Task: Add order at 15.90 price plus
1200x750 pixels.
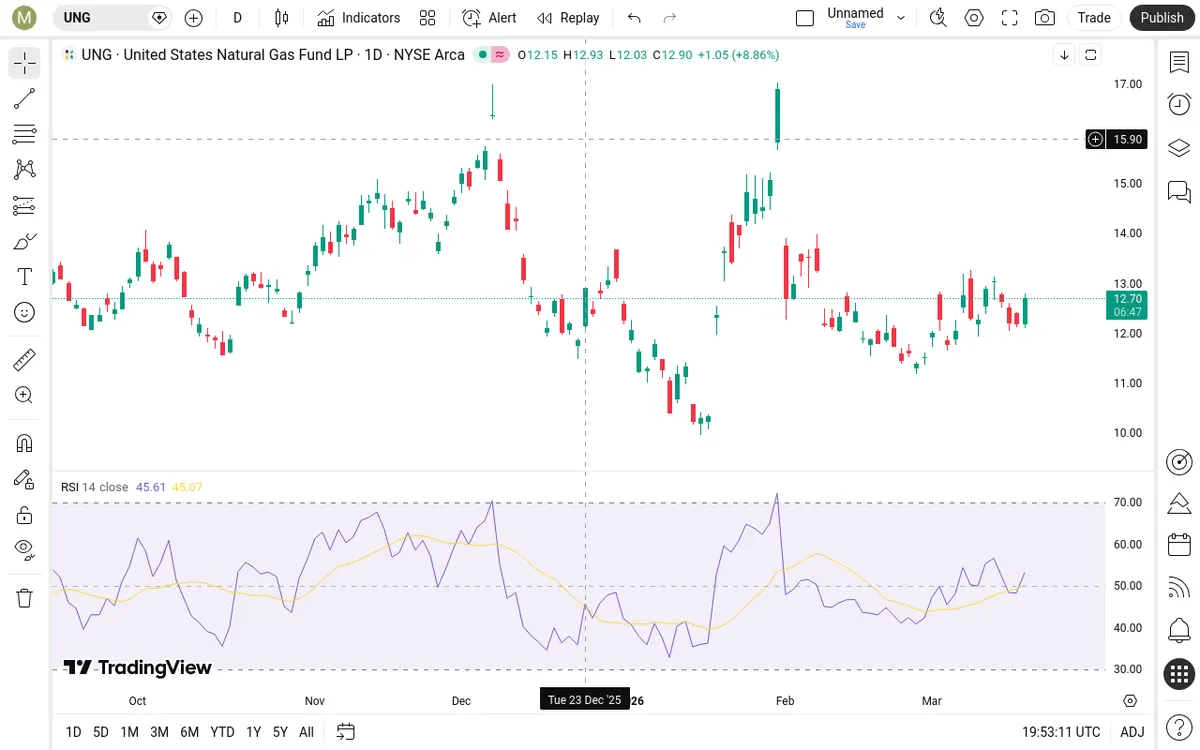Action: click(x=1096, y=139)
